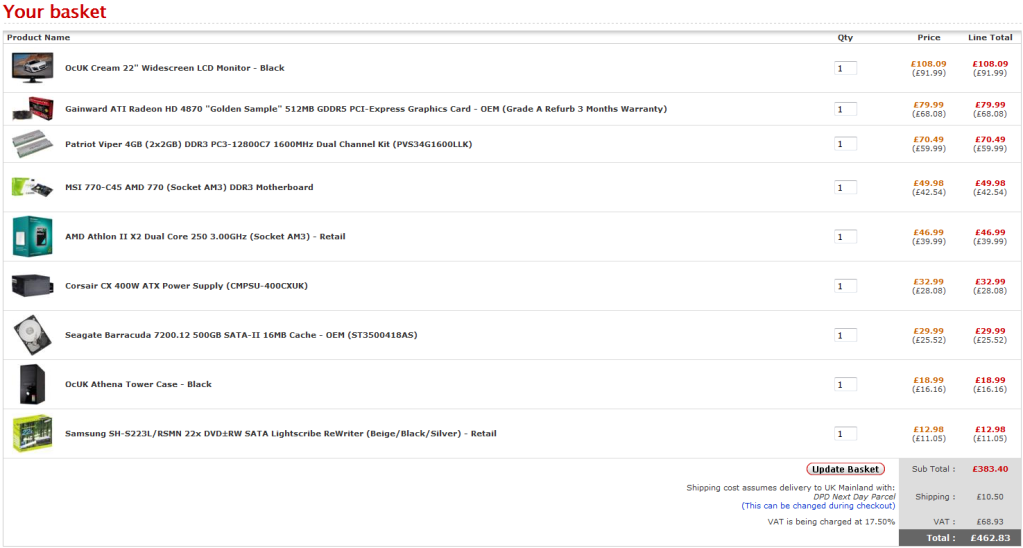Open the Samsung SH-S223L DVD±RW product link

tap(281, 434)
